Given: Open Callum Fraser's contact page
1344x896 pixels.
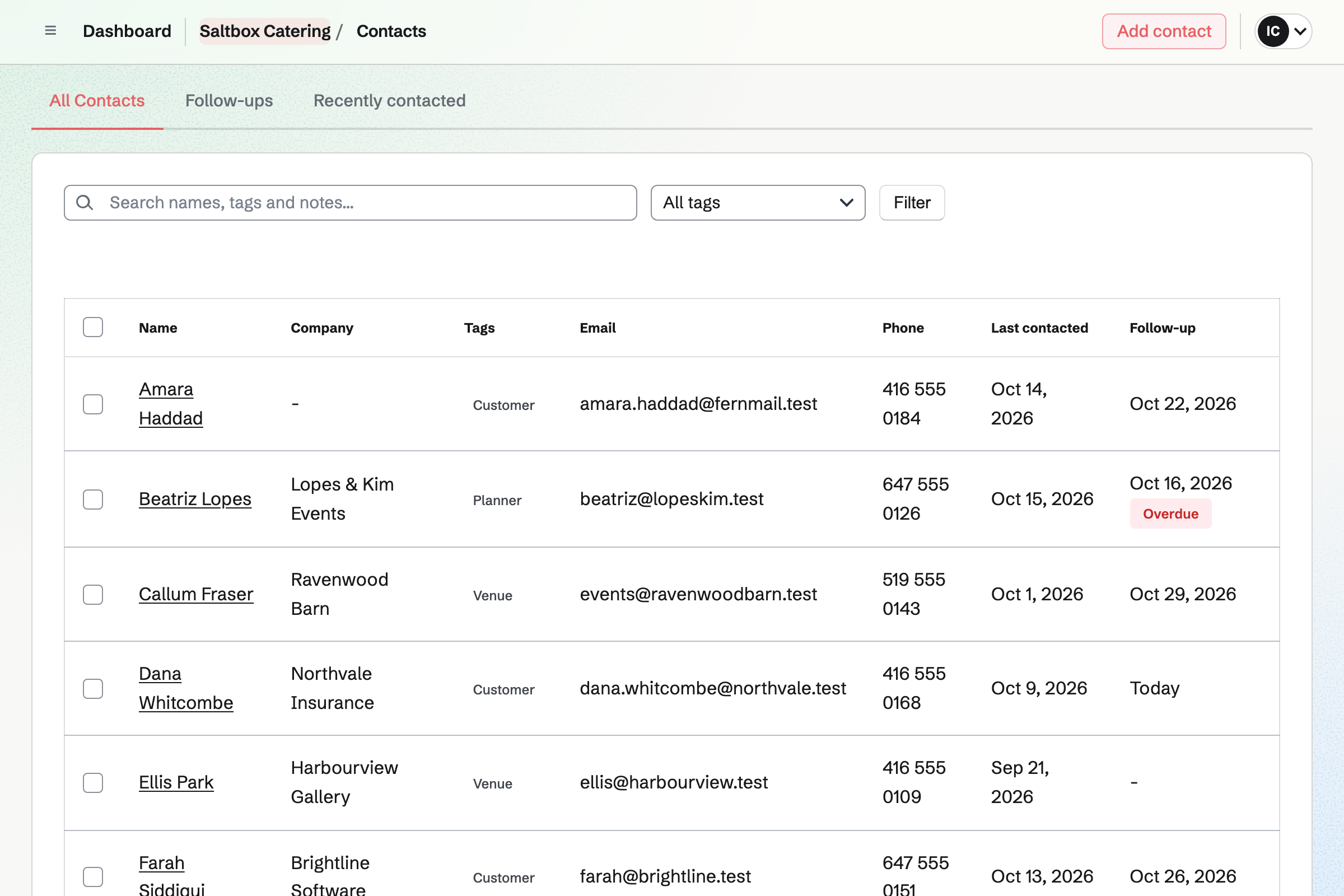Looking at the screenshot, I should [196, 594].
